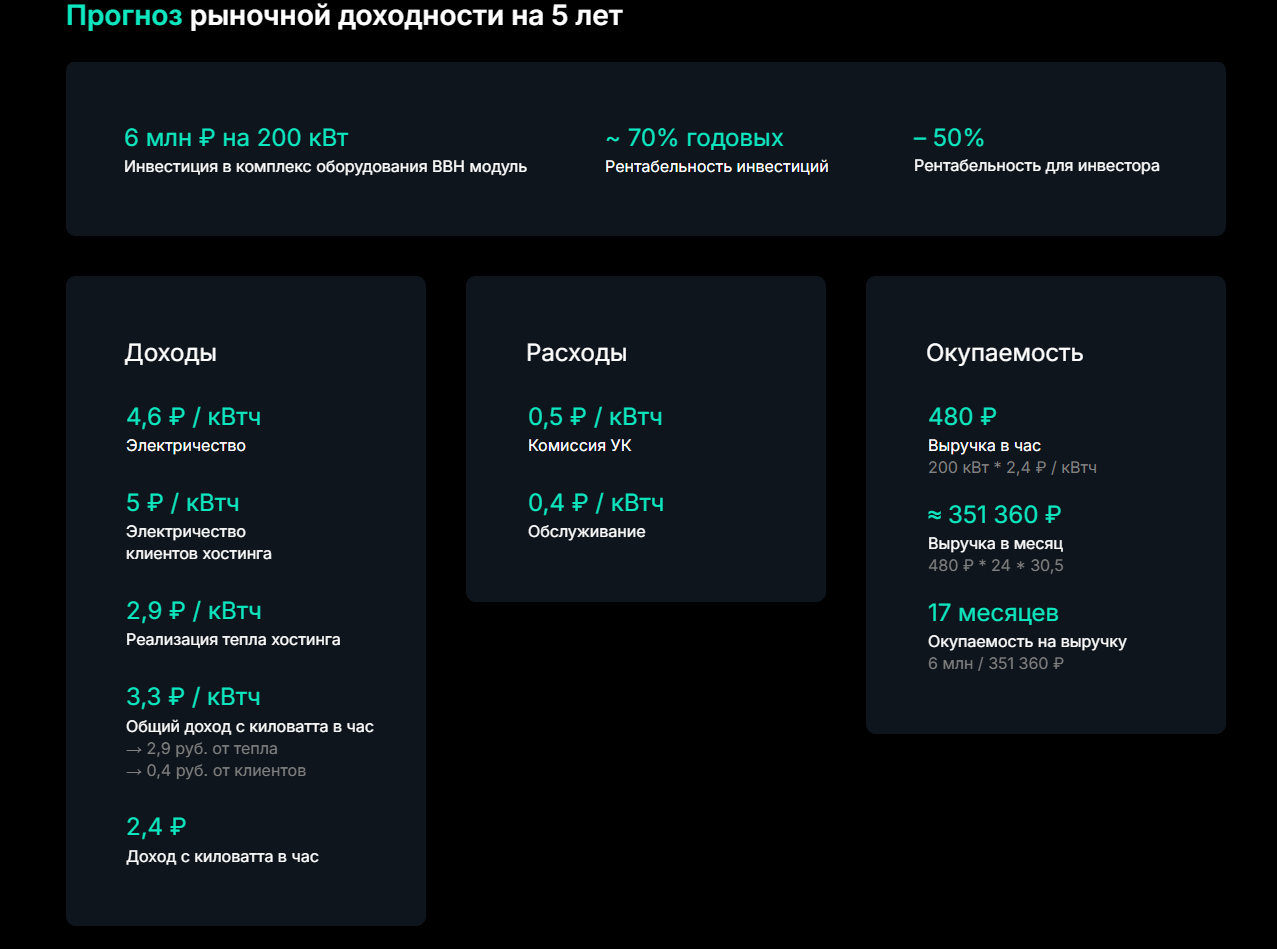Select the '6 млн ₽ на 200 кВт' investment figure

coord(236,138)
